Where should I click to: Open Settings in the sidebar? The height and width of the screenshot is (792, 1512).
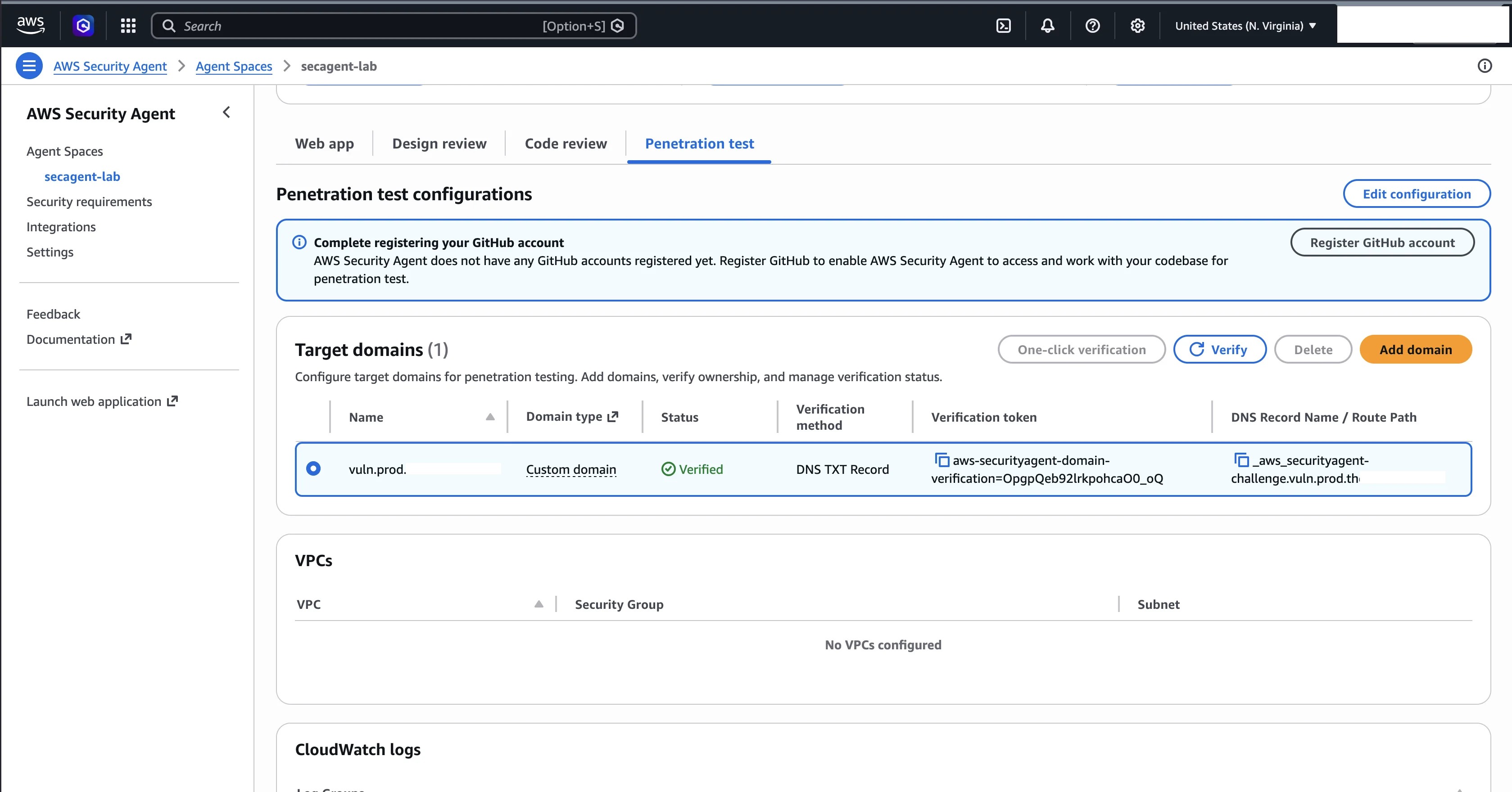(x=50, y=252)
